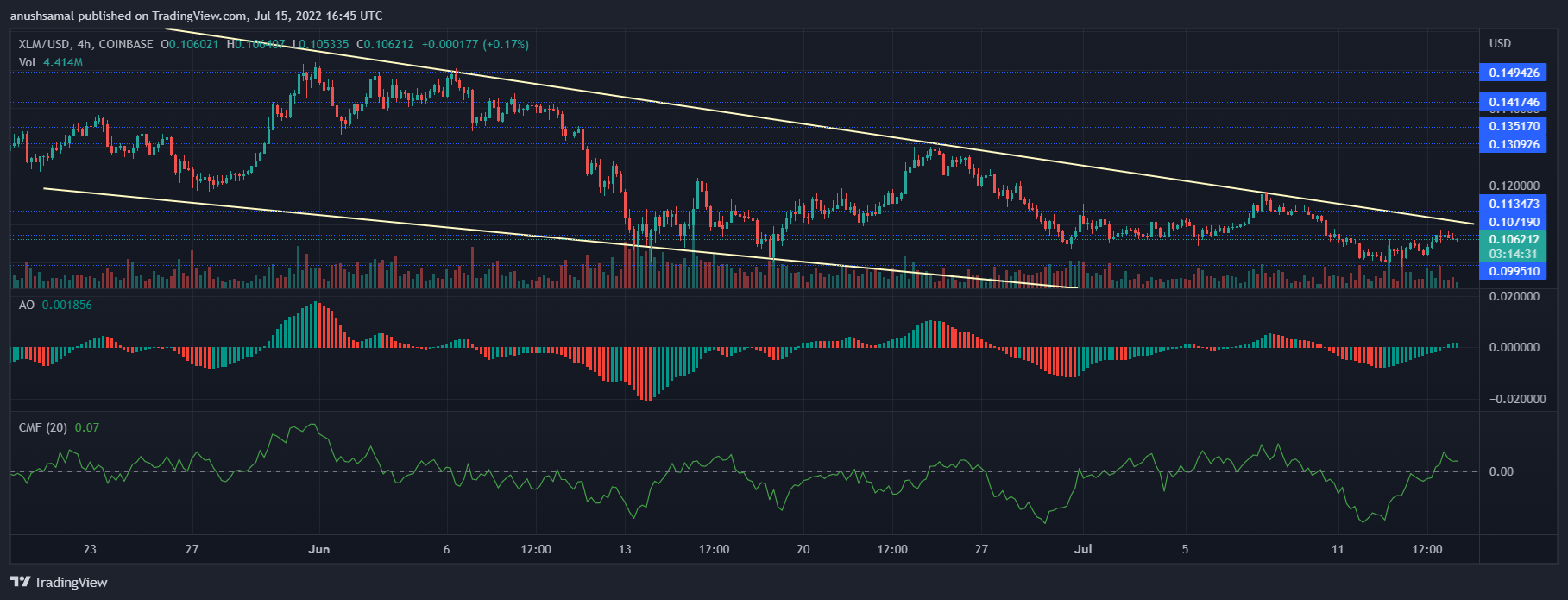This screenshot has width=1568, height=600.
Task: Click the TradingView logo in the footer
Action: pyautogui.click(x=59, y=582)
